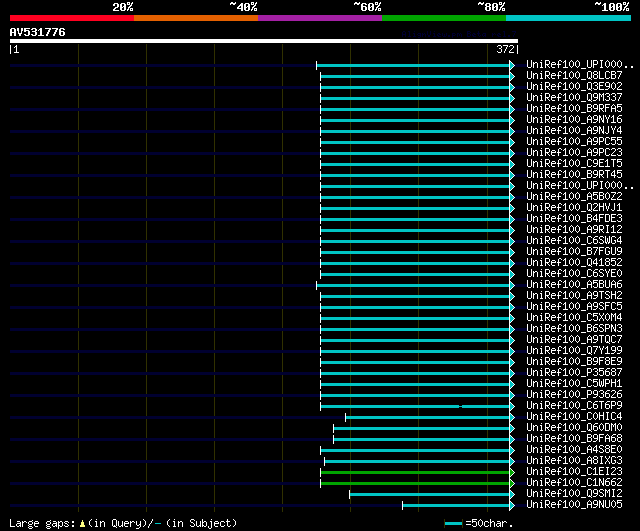Click the UniRef100_Q9SMI2 label
Image resolution: width=640 pixels, height=531 pixels.
(x=574, y=494)
